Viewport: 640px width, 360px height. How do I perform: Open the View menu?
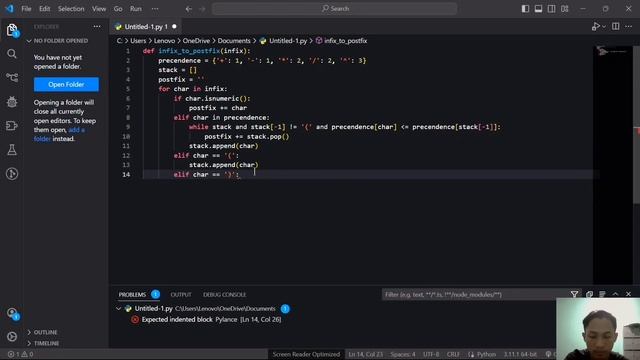click(x=99, y=9)
